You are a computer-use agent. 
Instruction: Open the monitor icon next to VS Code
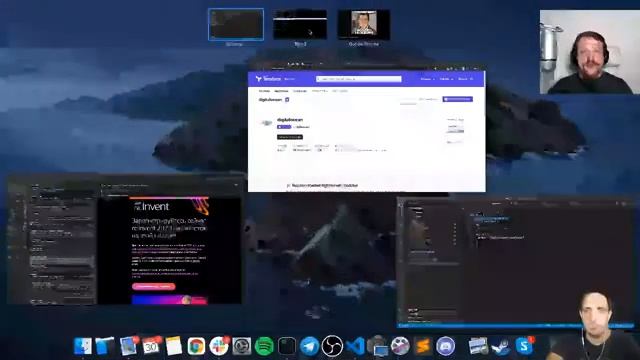(x=378, y=346)
